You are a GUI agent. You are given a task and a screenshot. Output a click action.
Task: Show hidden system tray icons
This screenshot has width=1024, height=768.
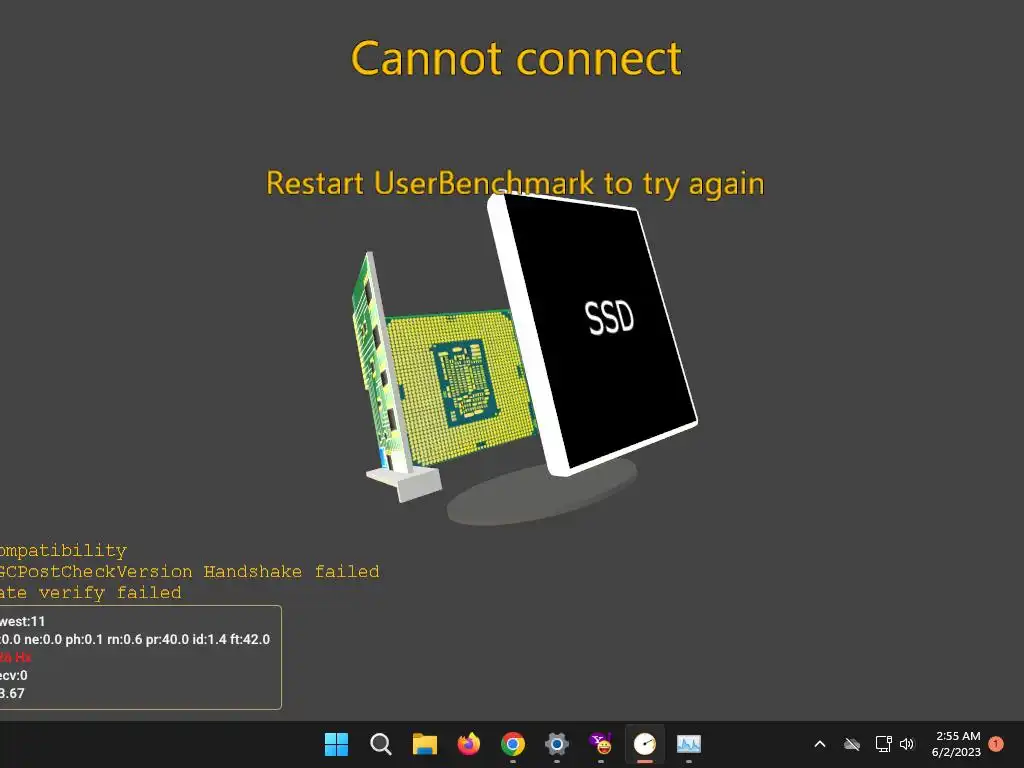click(x=820, y=744)
